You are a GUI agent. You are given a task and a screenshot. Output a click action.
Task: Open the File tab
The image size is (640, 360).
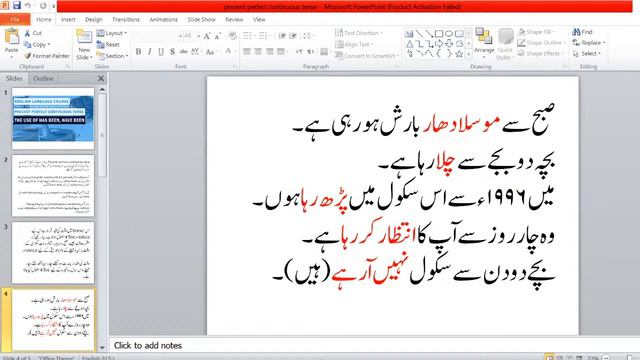[15, 20]
